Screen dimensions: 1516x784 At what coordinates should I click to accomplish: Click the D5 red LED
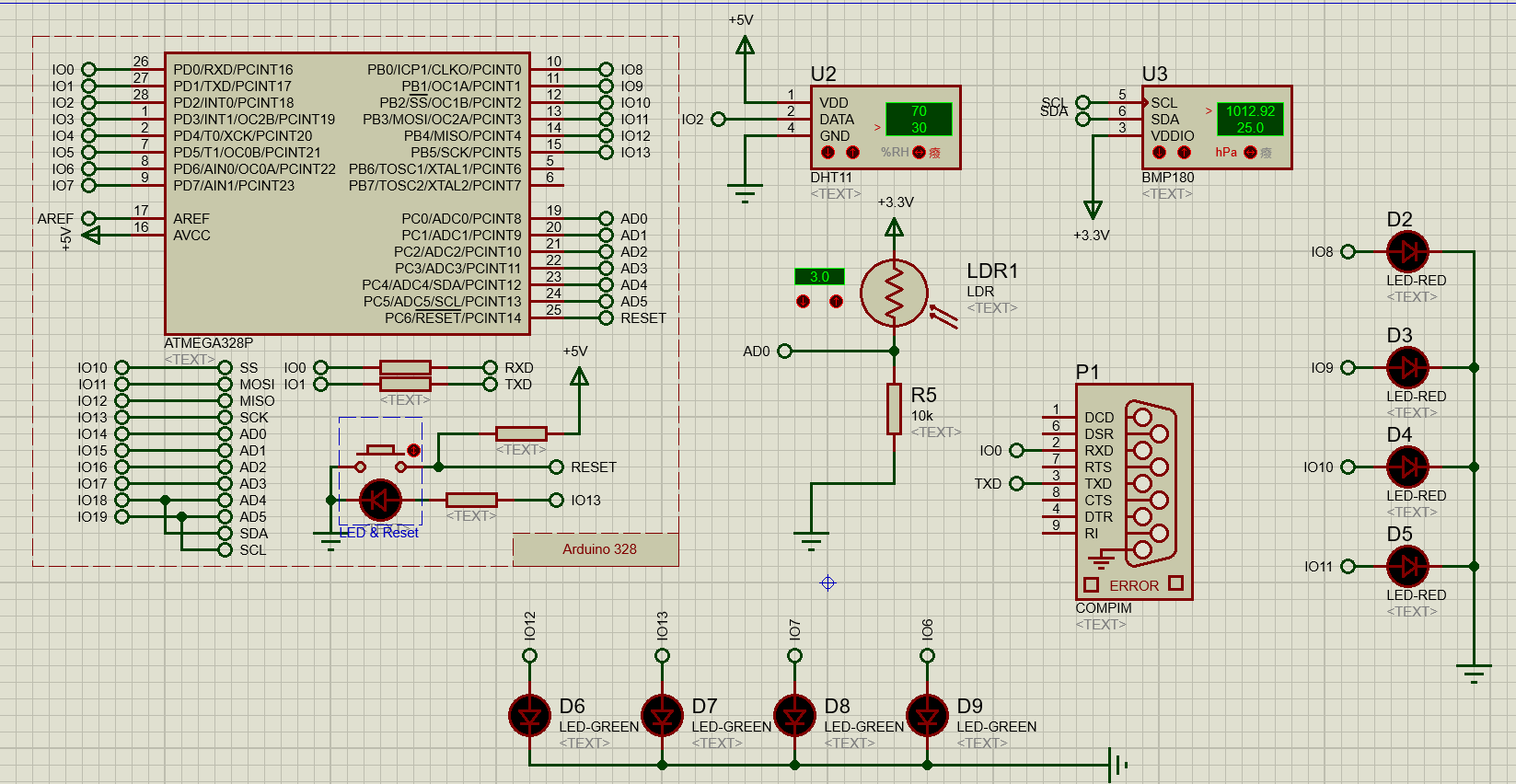(1406, 566)
